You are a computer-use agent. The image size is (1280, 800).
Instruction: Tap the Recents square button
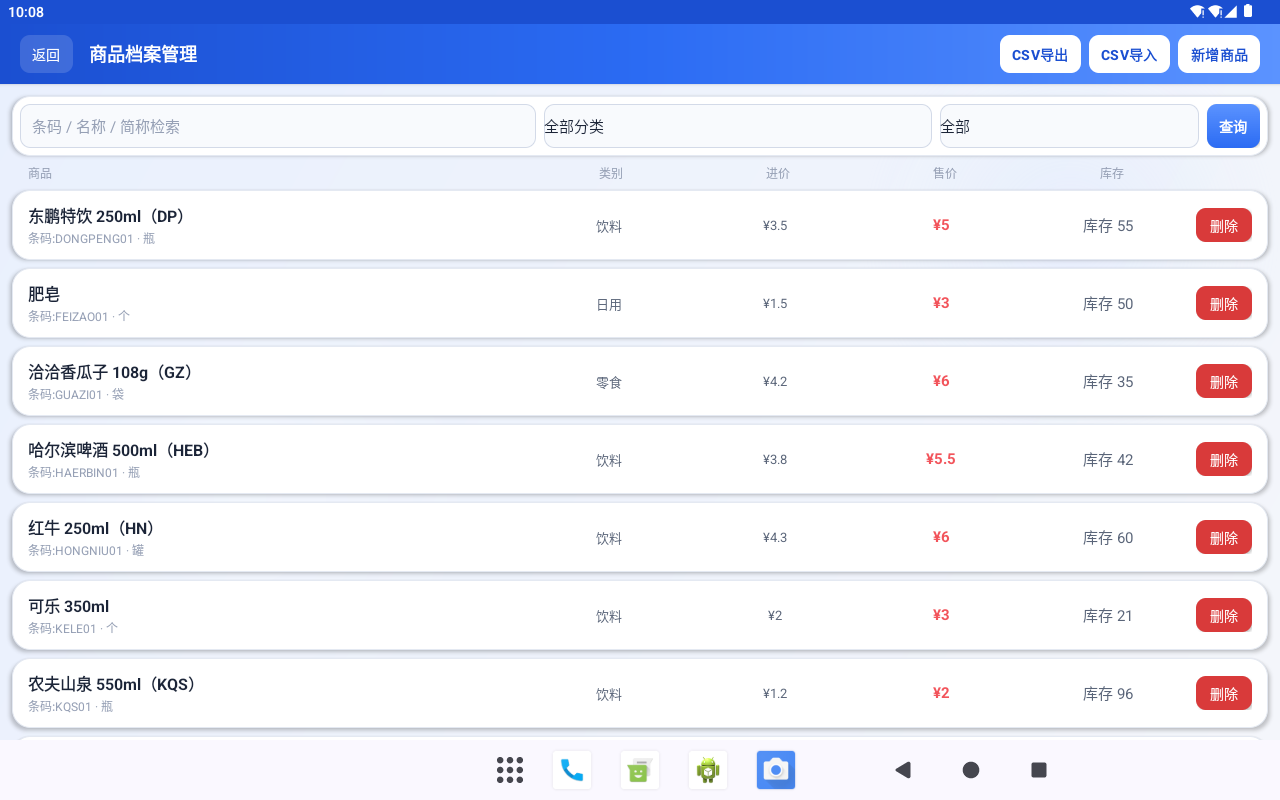(x=1039, y=770)
